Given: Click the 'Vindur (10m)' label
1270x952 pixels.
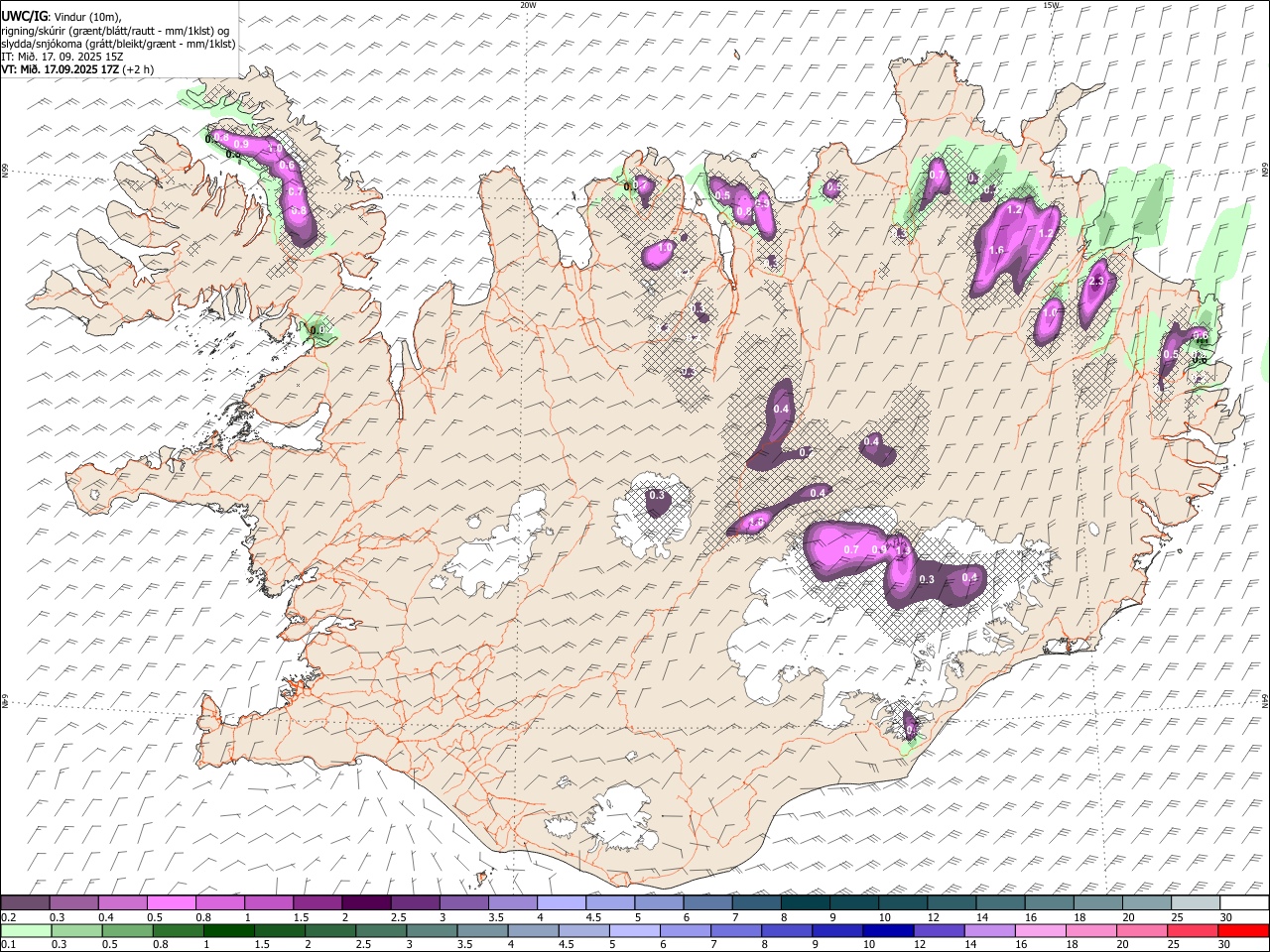Looking at the screenshot, I should click(x=86, y=17).
